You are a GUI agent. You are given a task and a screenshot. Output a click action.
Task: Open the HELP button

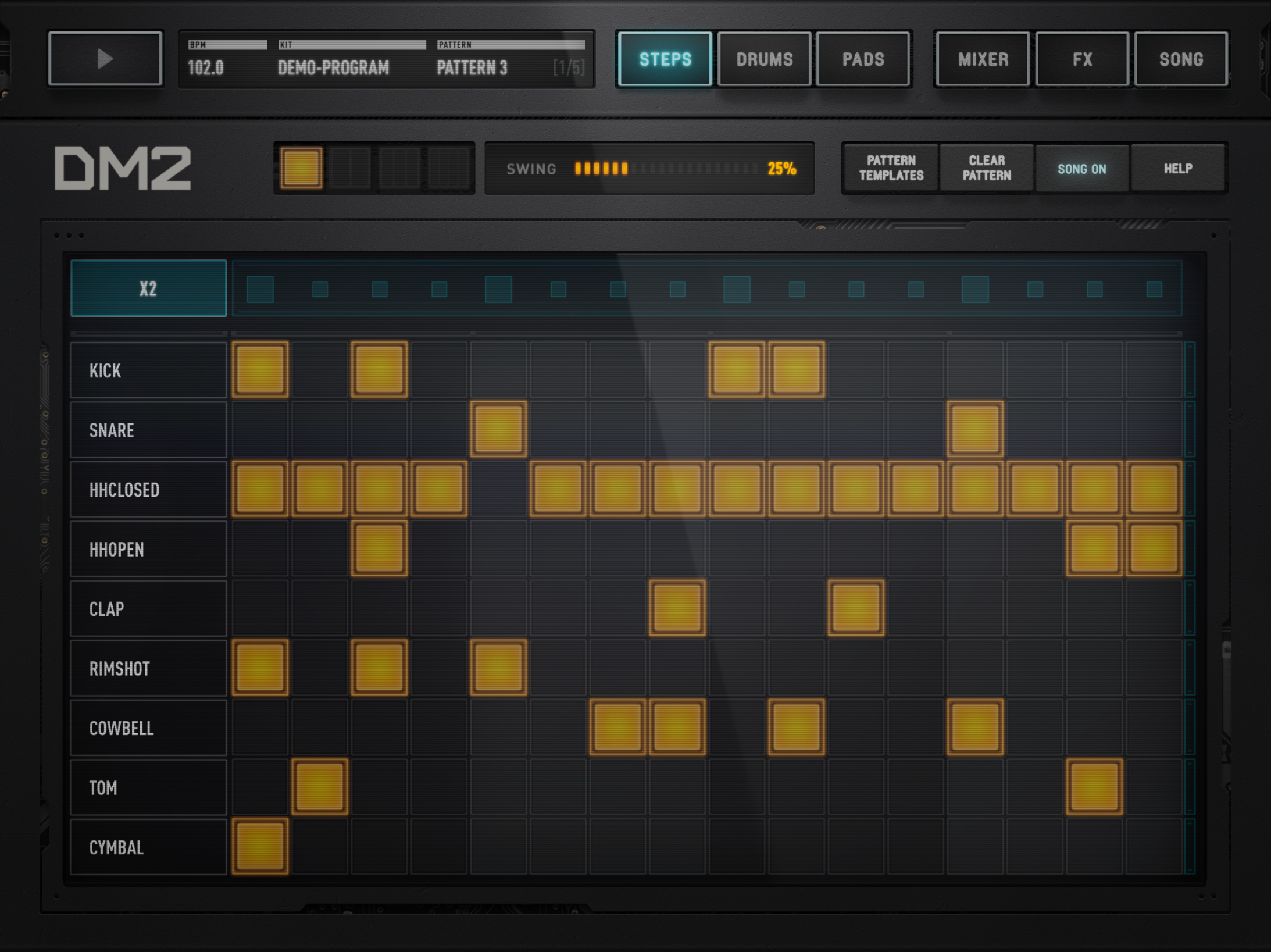click(1178, 168)
